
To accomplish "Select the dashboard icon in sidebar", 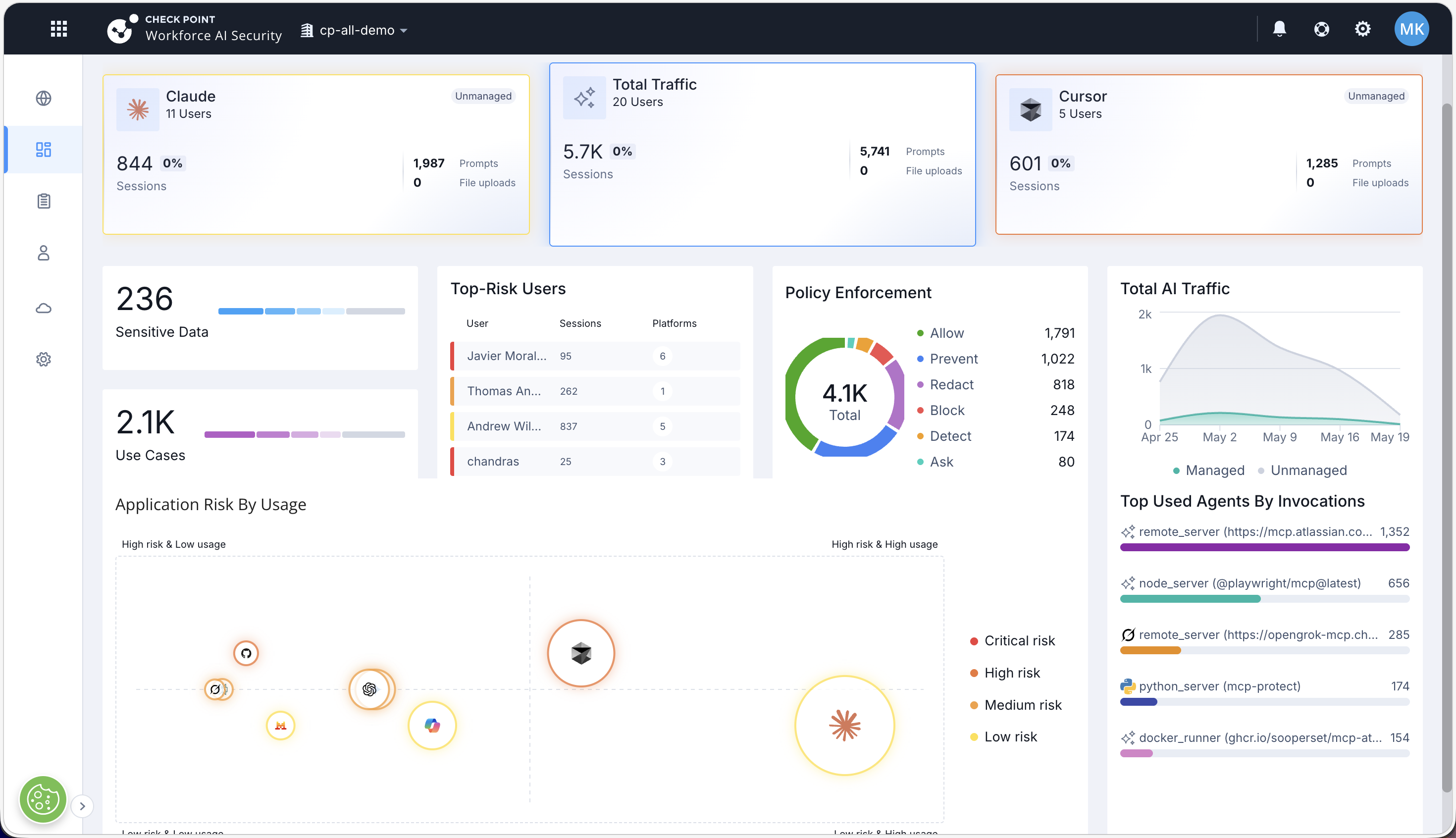I will pos(44,150).
